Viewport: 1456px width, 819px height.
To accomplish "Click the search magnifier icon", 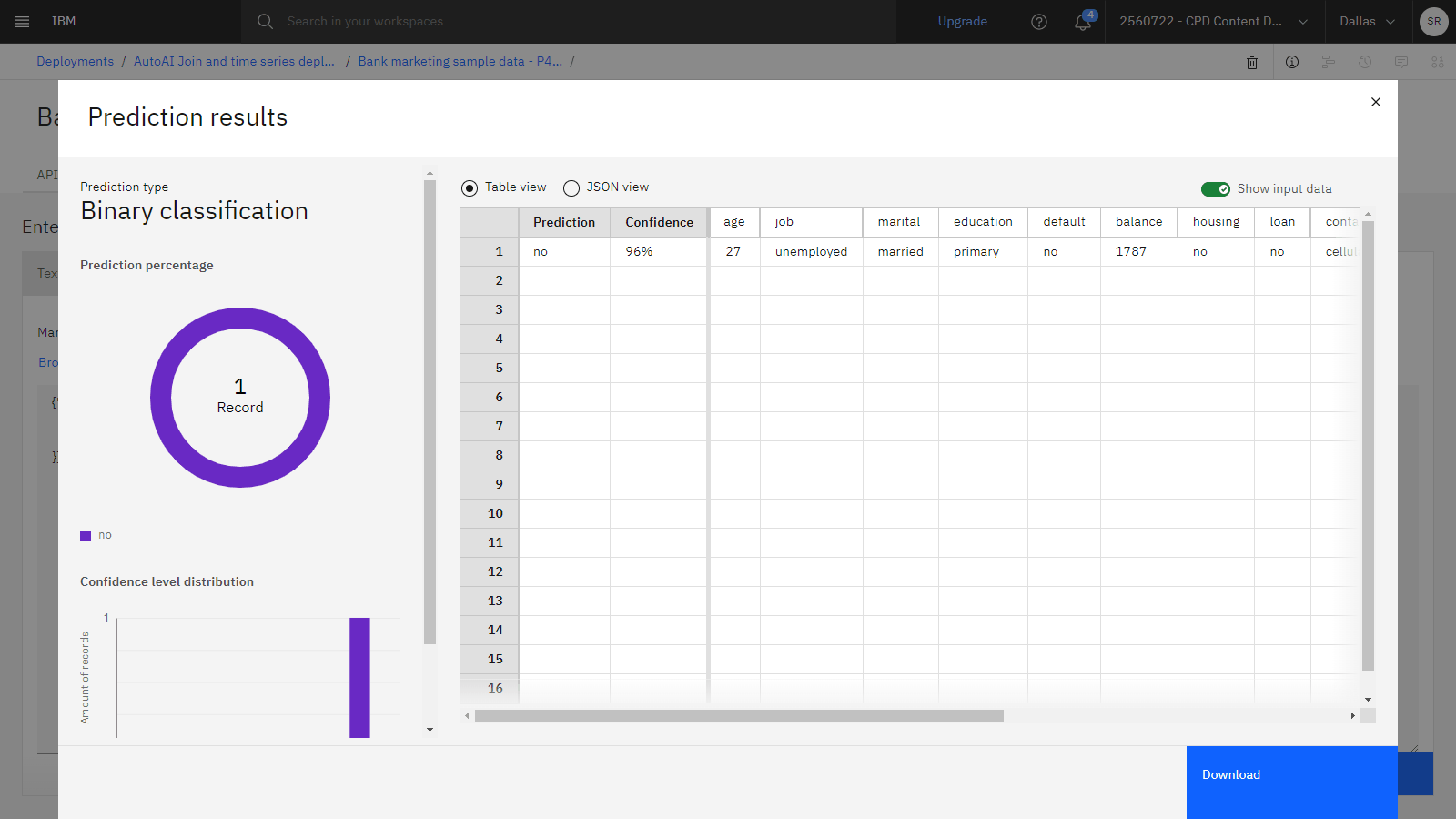I will point(265,22).
